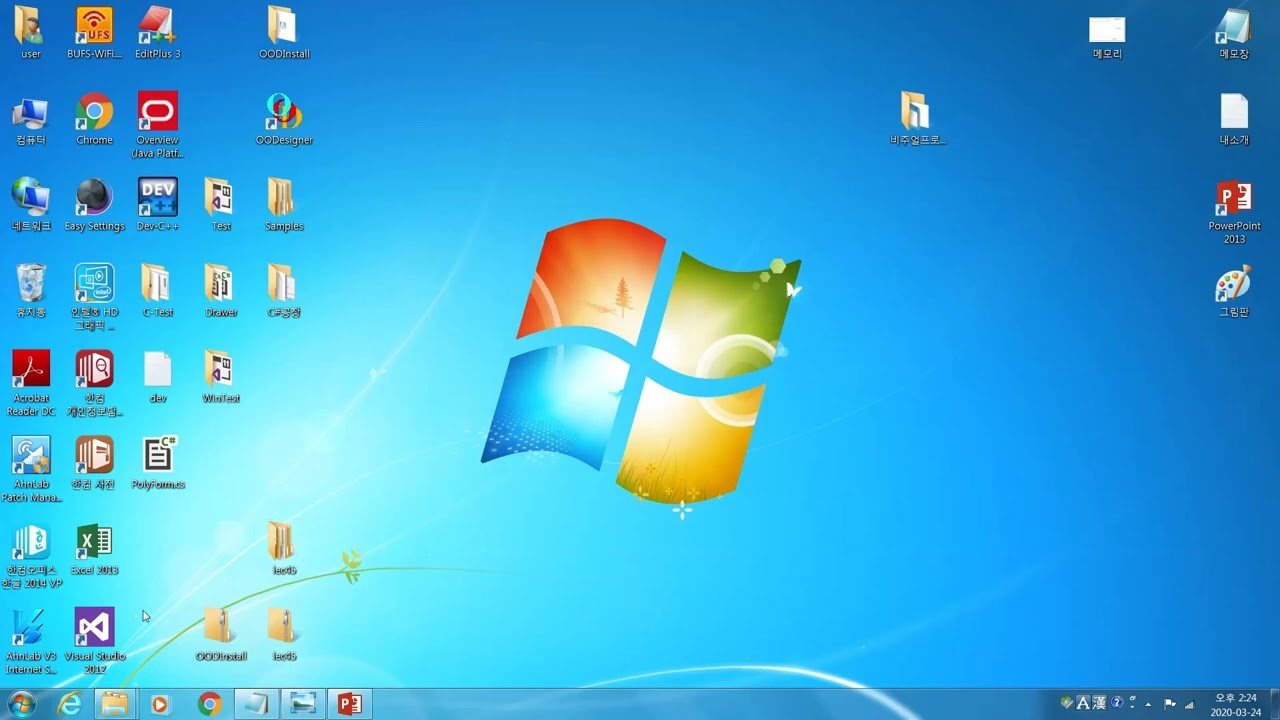Image resolution: width=1280 pixels, height=720 pixels.
Task: Select the C#공장 folder
Action: [284, 292]
